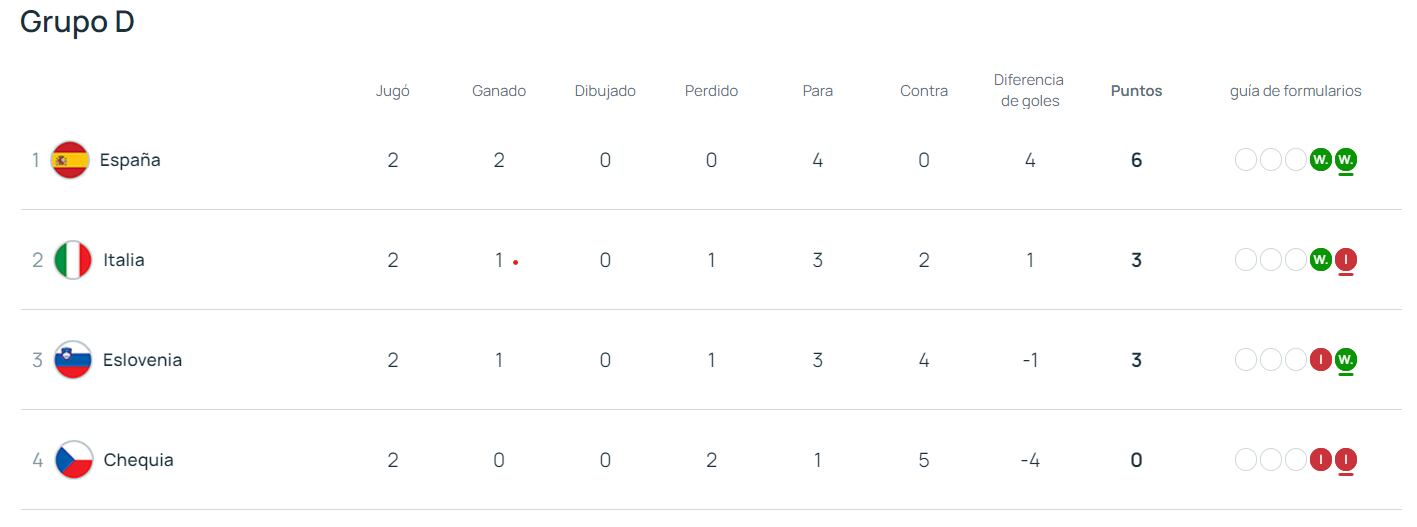Click the Italia flag icon
This screenshot has width=1417, height=527.
point(73,260)
